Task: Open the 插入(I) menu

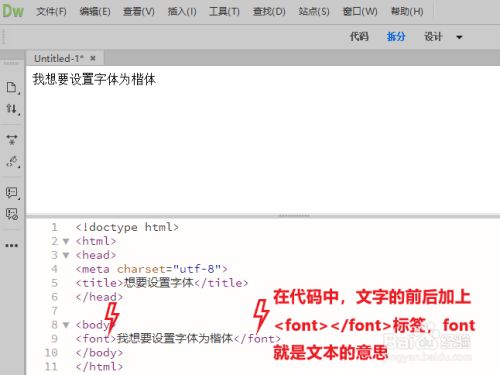Action: click(x=182, y=12)
